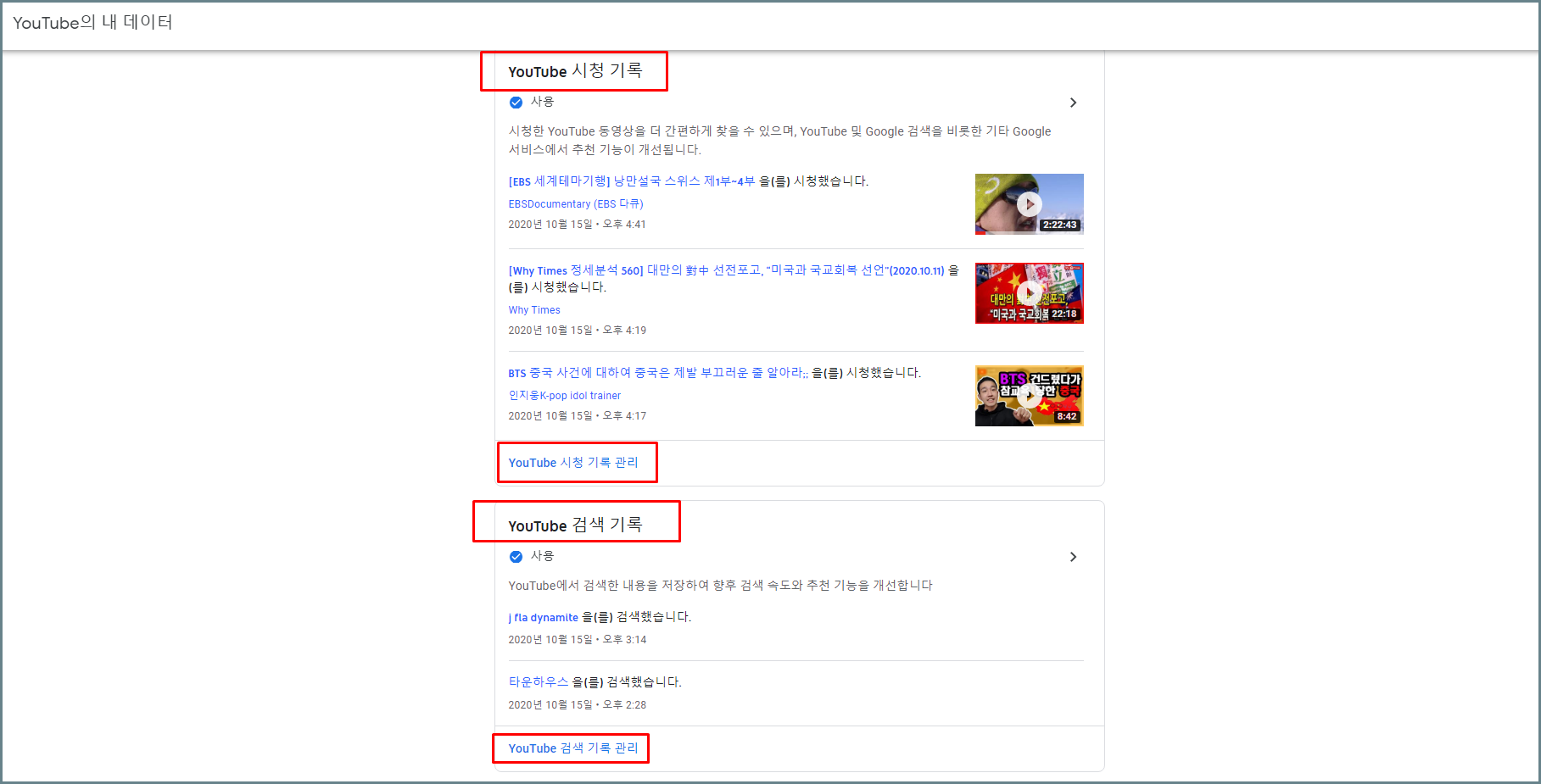Open the [Why Times 정세분석 560] video link
1541x784 pixels.
[727, 270]
